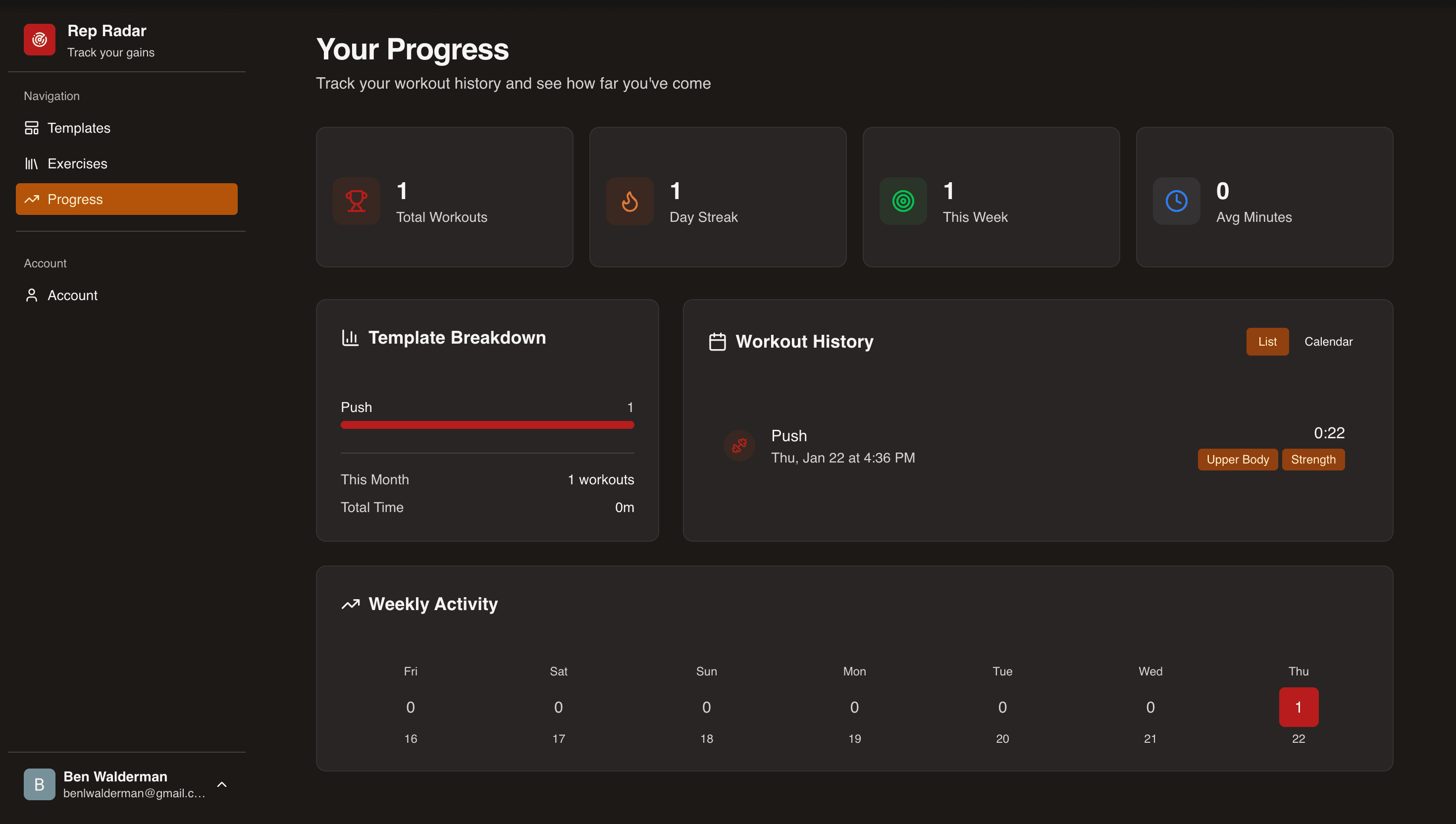The image size is (1456, 824).
Task: Click the Templates sidebar icon
Action: [32, 128]
